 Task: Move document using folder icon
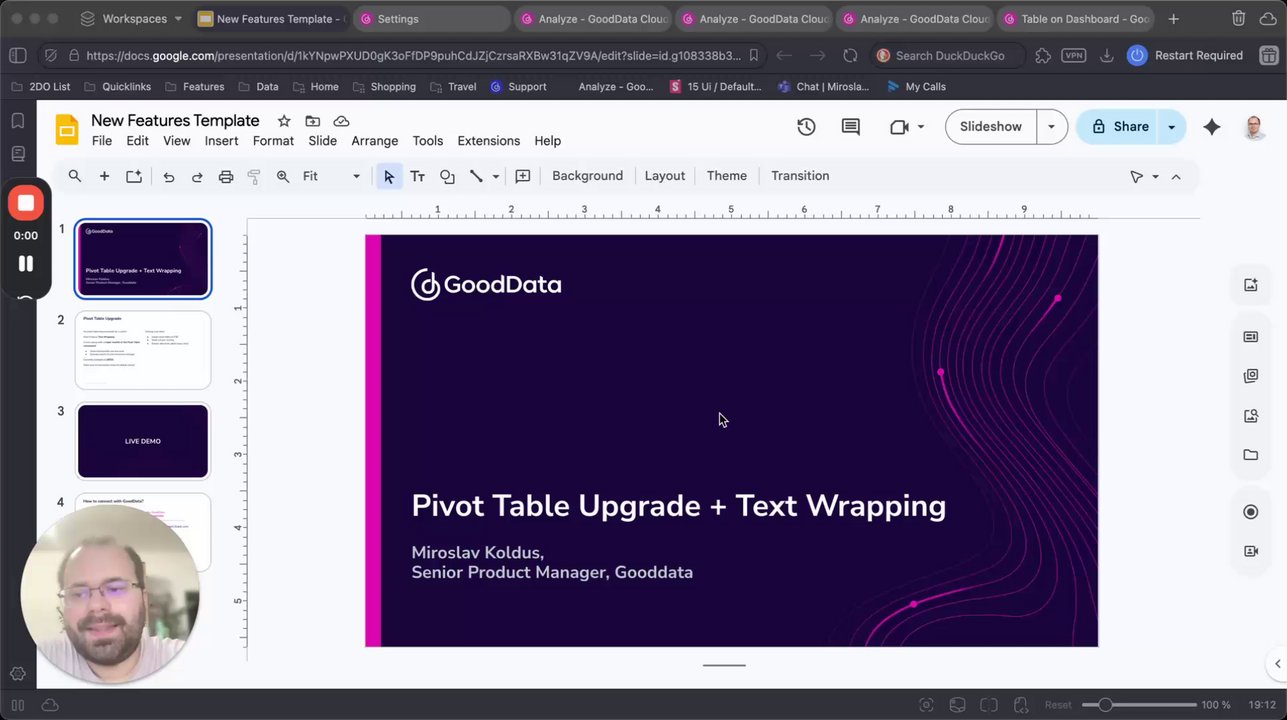[x=313, y=121]
